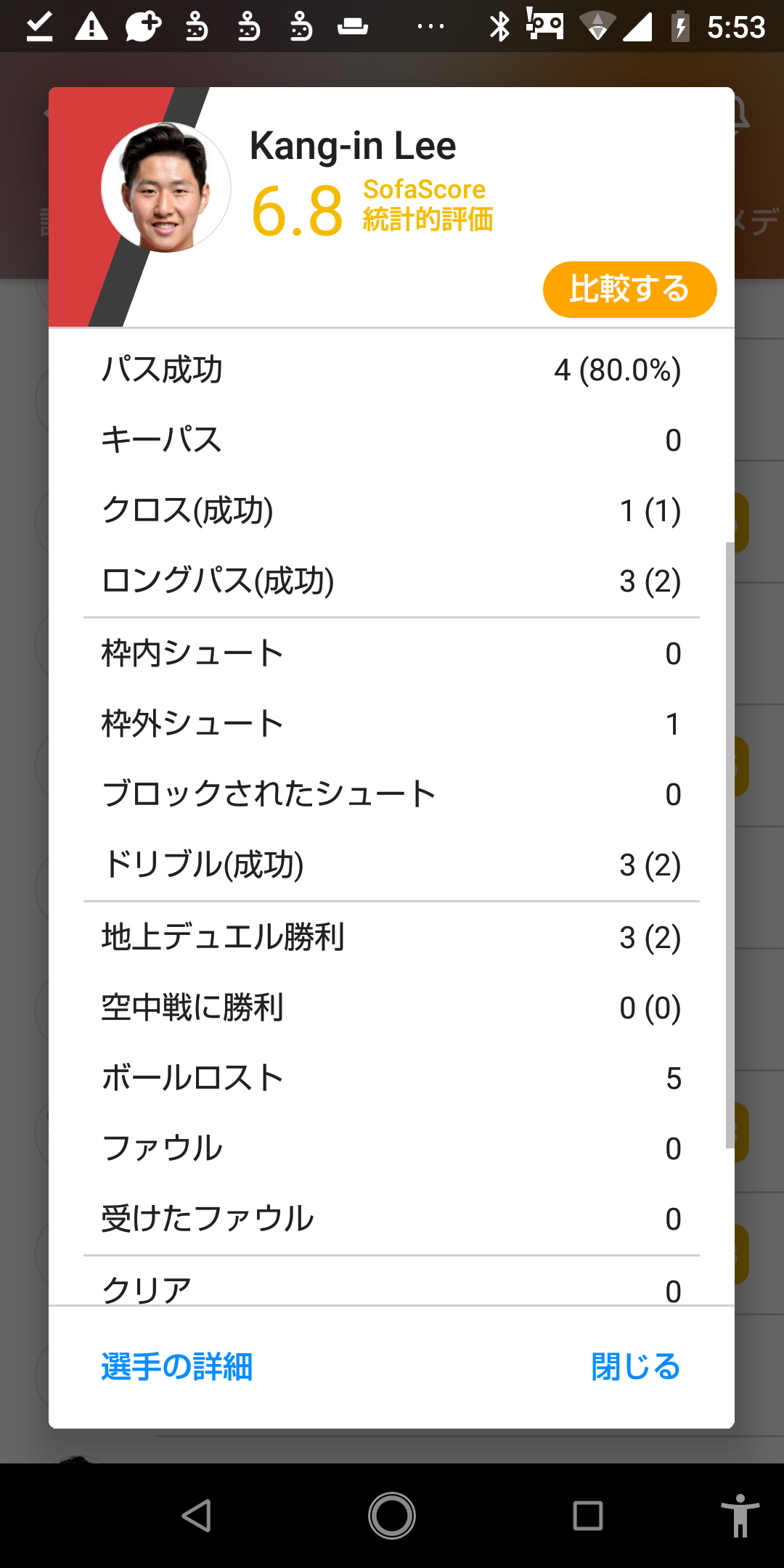Image resolution: width=784 pixels, height=1568 pixels.
Task: Tap the Kang-in Lee name heading
Action: [x=353, y=146]
